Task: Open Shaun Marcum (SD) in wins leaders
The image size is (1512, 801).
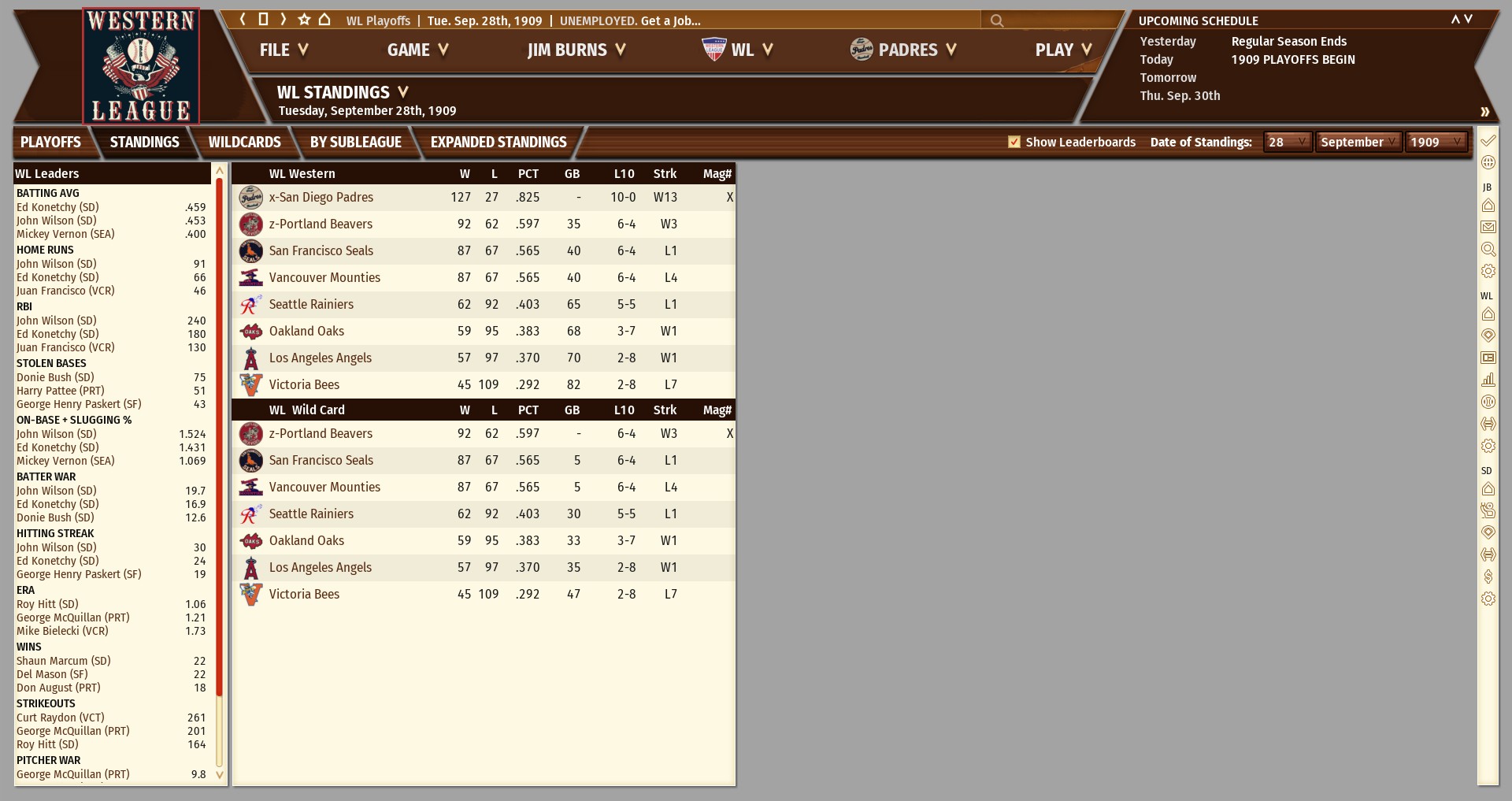Action: tap(64, 661)
